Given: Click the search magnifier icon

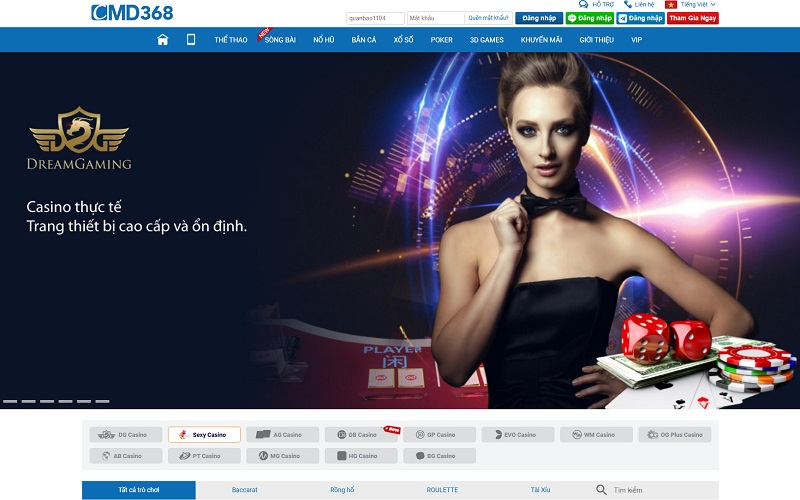Looking at the screenshot, I should (601, 490).
